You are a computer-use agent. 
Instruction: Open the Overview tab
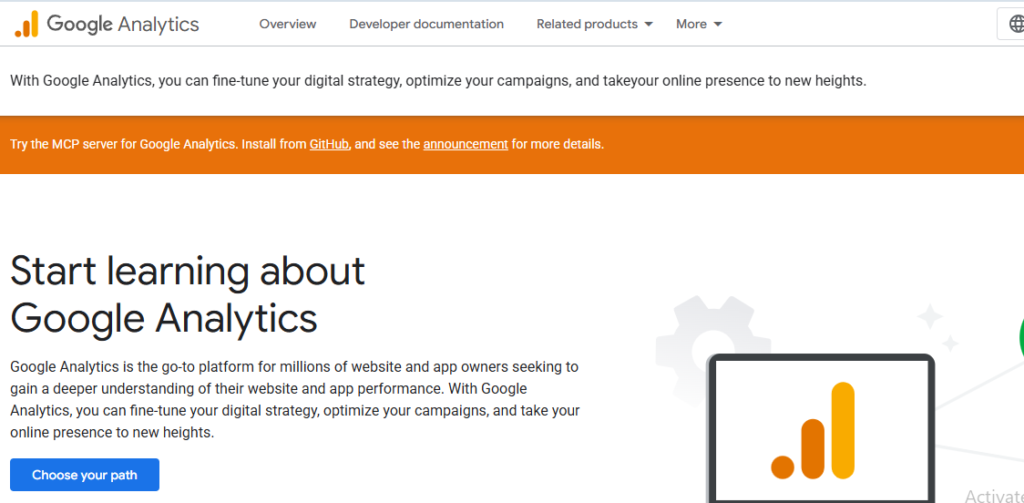(287, 24)
